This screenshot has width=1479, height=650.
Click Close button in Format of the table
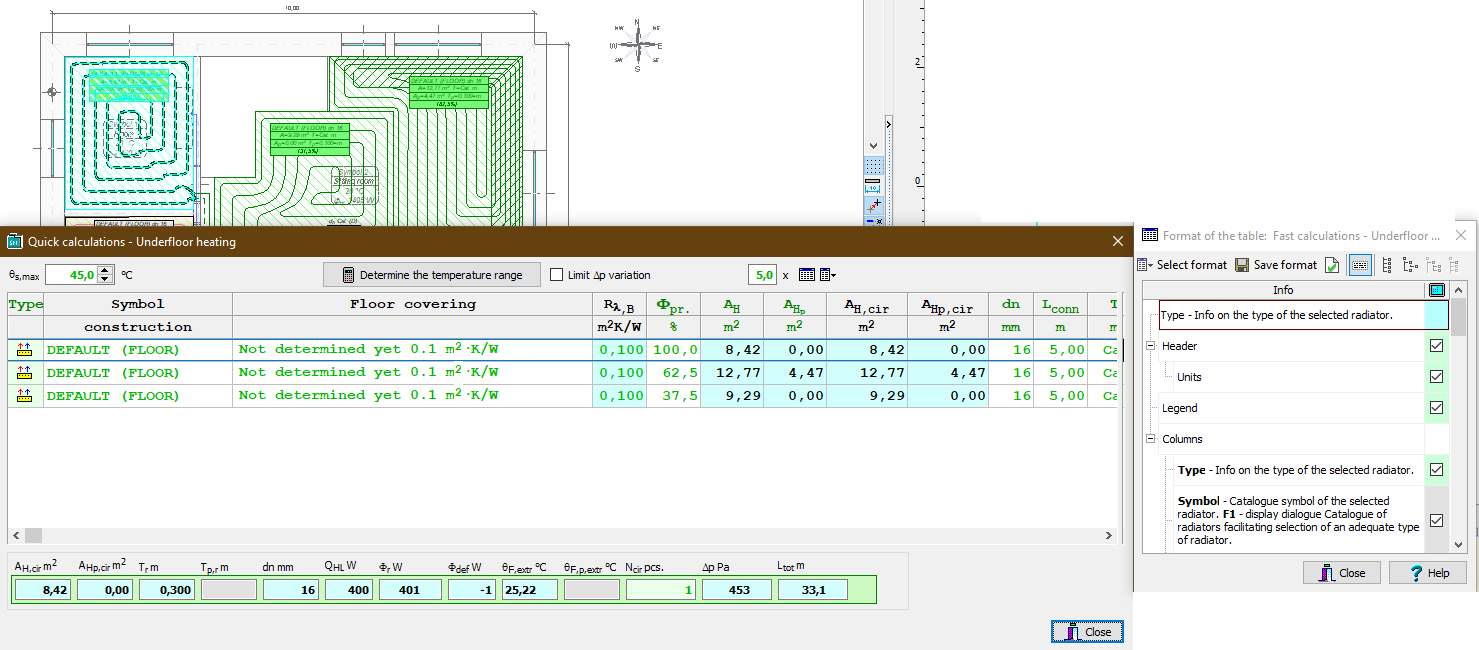tap(1341, 573)
